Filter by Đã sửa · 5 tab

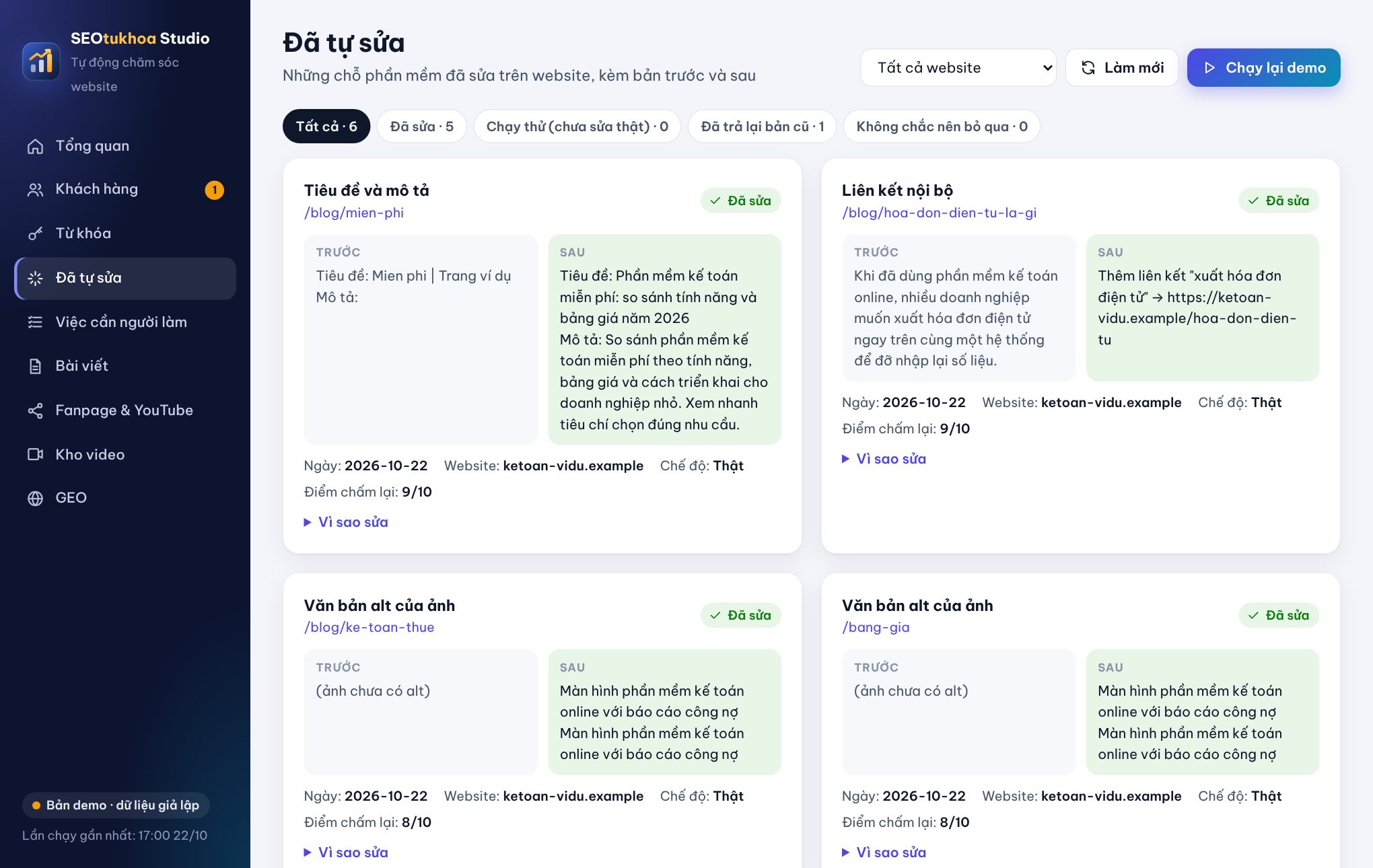(422, 126)
